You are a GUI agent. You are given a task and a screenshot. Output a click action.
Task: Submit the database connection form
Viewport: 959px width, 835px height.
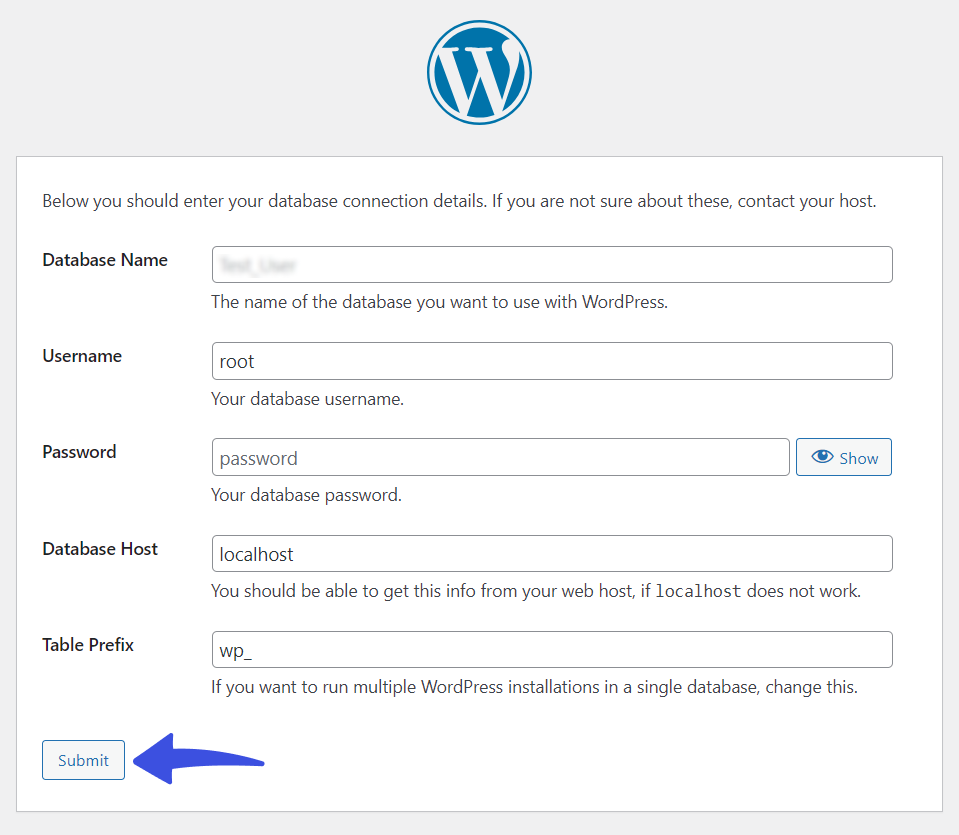coord(83,760)
